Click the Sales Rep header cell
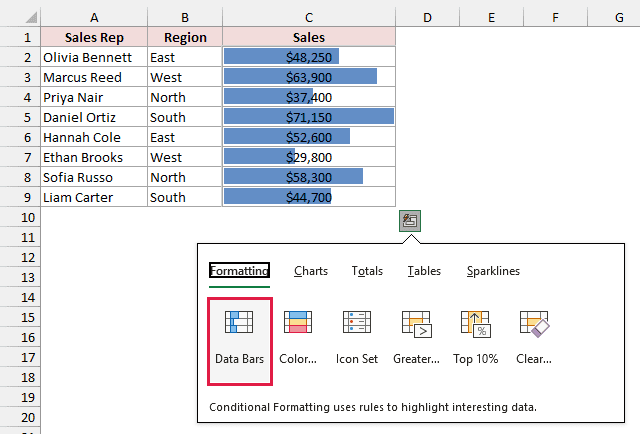 [x=94, y=37]
